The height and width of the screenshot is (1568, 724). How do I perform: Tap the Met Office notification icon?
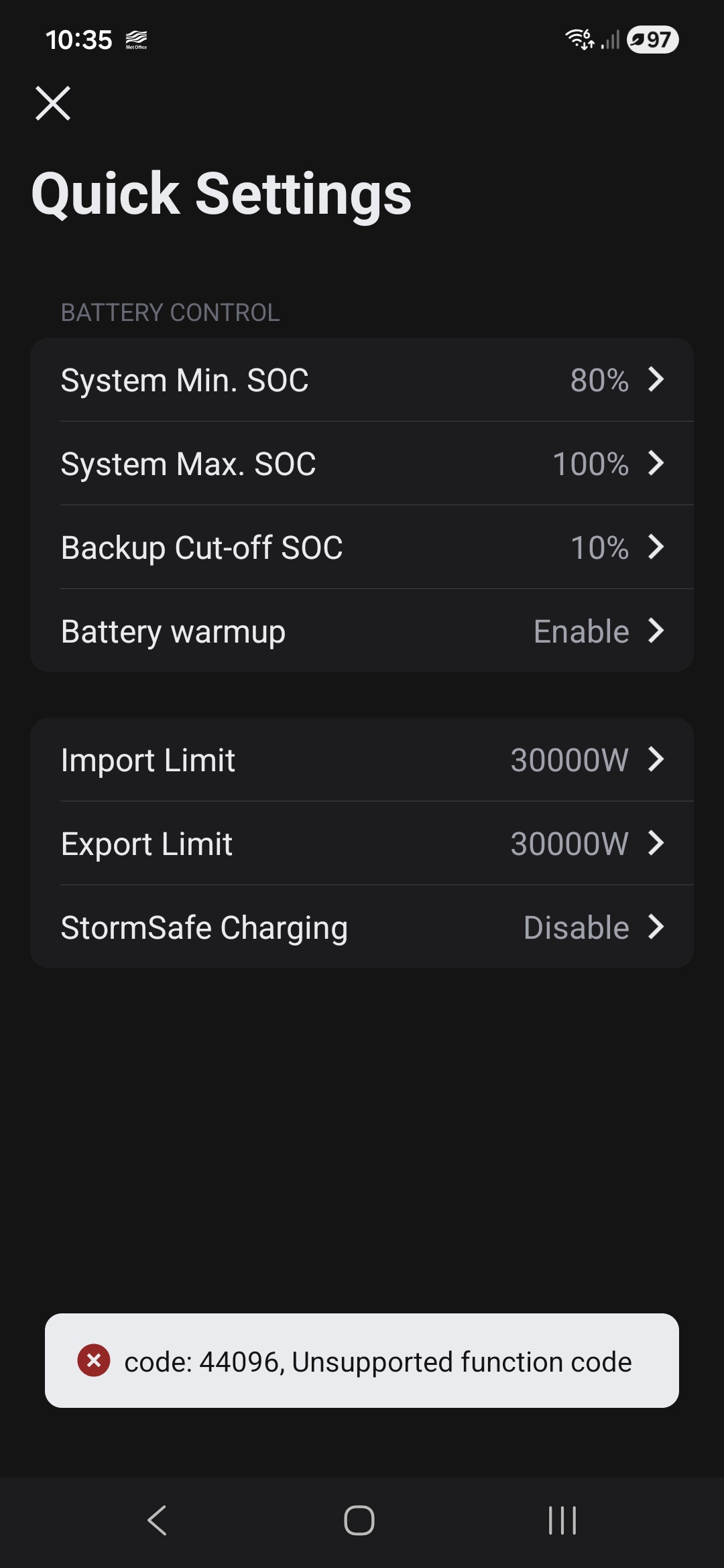click(136, 40)
